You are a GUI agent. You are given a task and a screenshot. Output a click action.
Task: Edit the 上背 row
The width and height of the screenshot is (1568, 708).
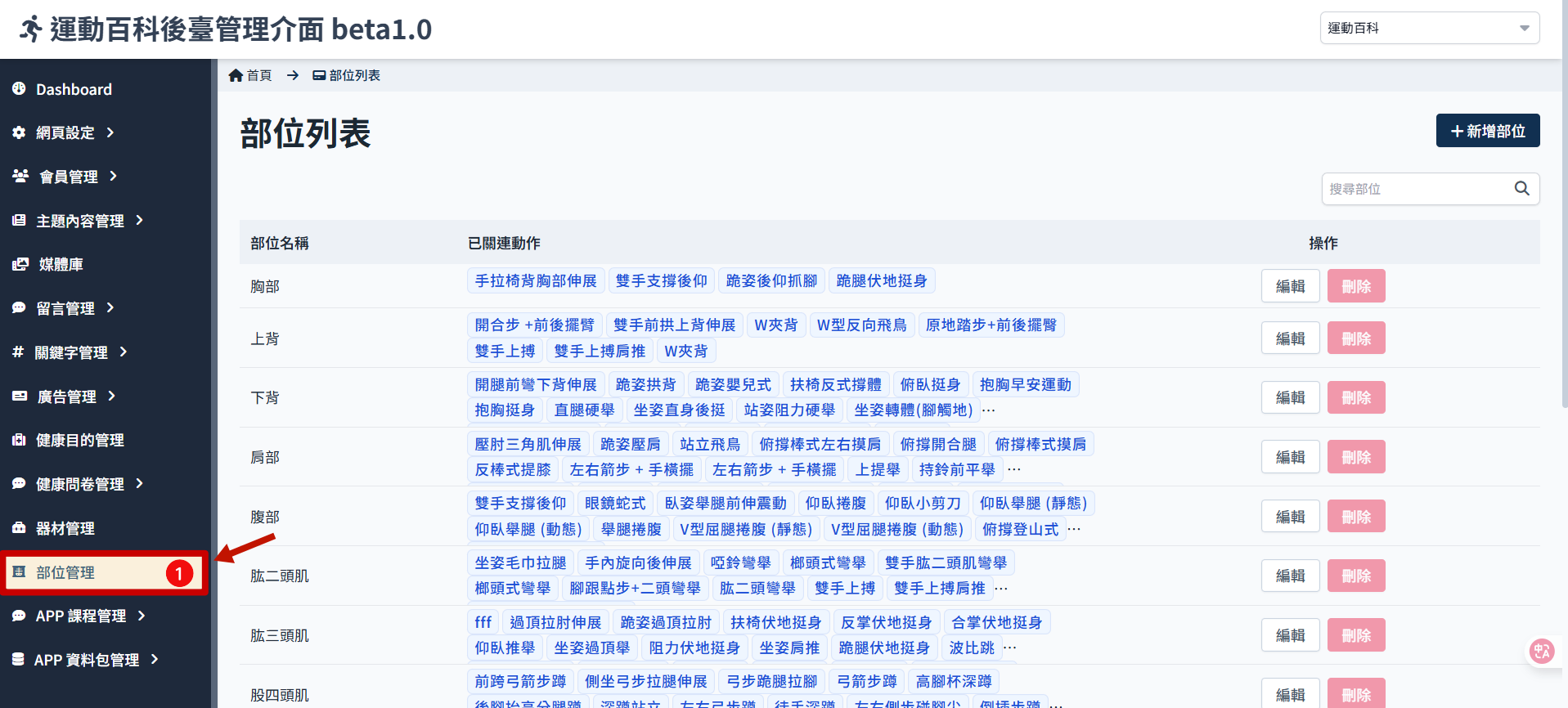1290,338
